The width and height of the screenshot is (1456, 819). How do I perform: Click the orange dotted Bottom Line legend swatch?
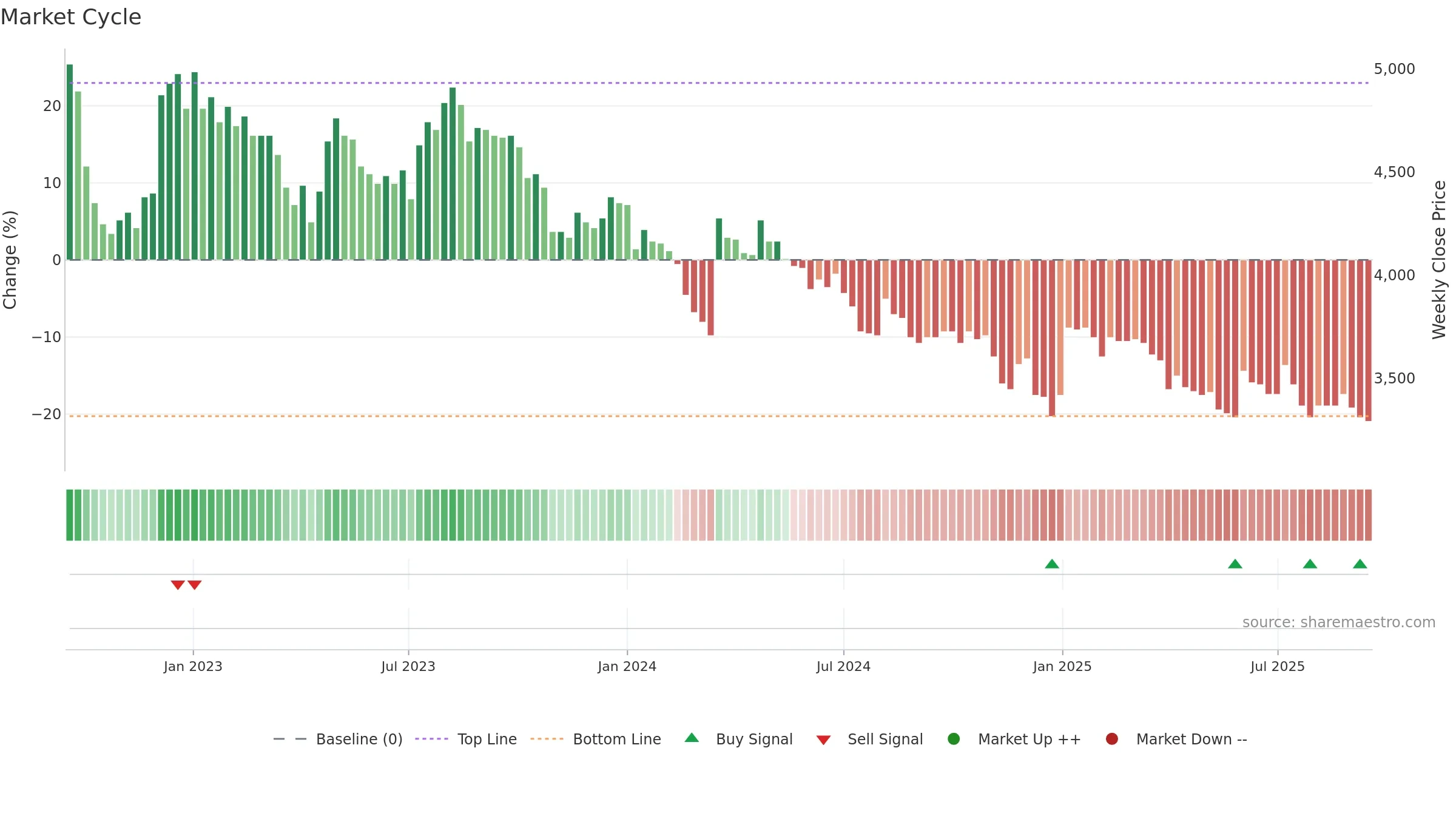click(x=547, y=739)
